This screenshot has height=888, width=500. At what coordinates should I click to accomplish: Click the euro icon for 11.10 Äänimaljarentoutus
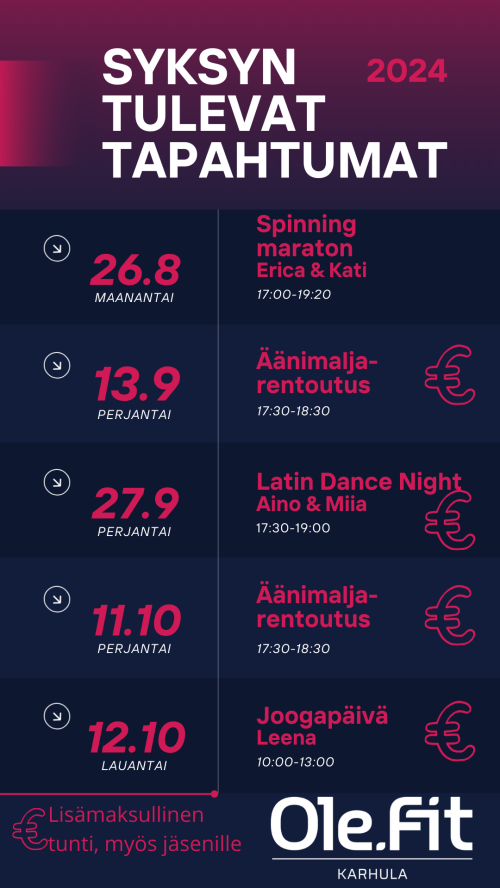pos(450,615)
